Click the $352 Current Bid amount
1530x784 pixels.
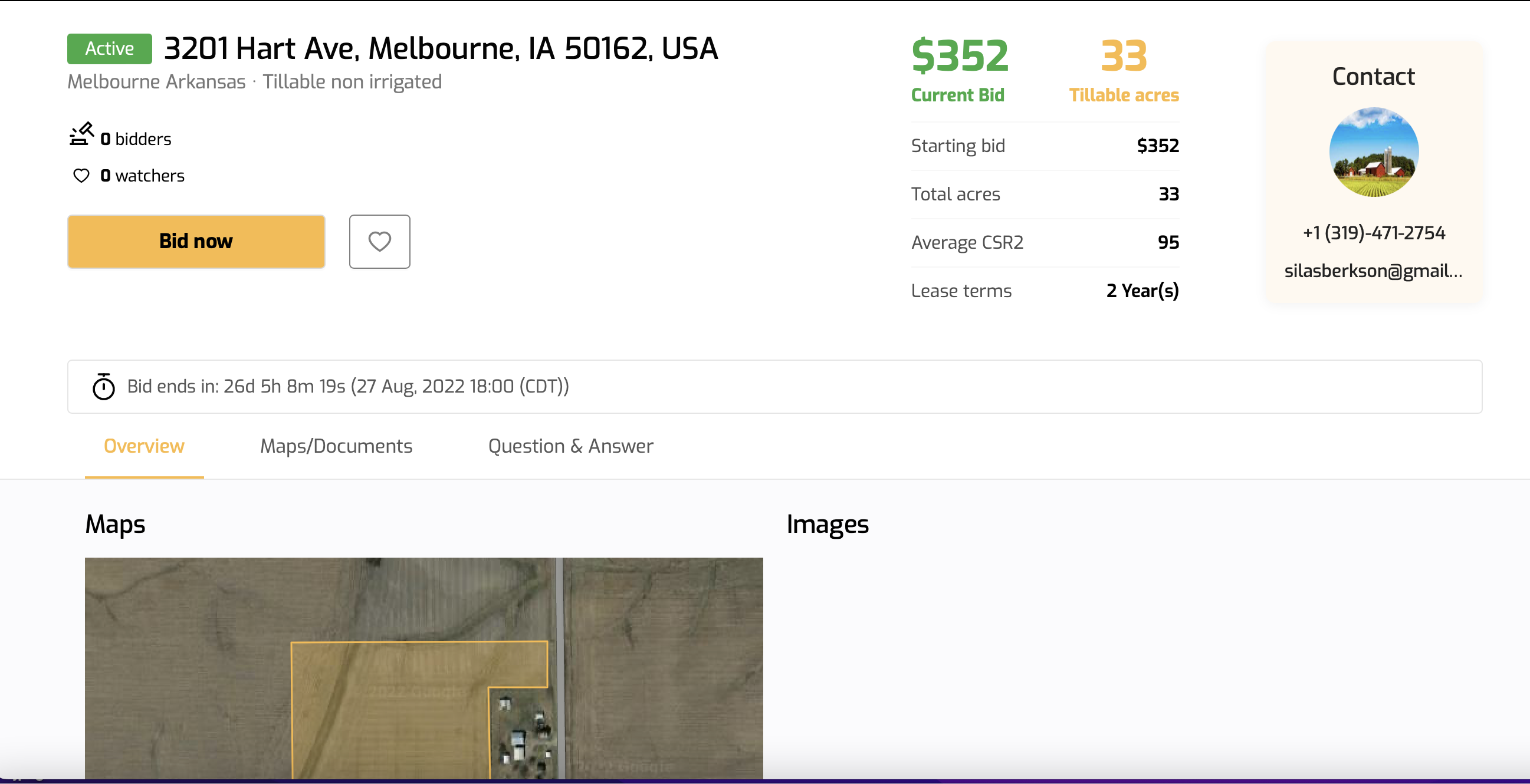(x=959, y=56)
